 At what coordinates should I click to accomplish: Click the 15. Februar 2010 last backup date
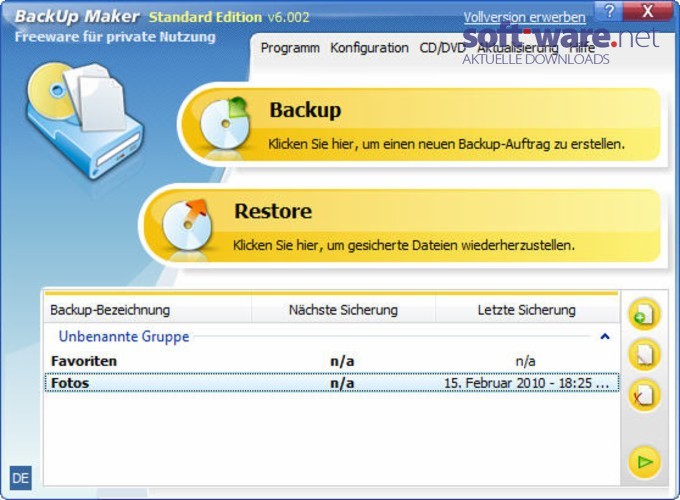tap(526, 383)
